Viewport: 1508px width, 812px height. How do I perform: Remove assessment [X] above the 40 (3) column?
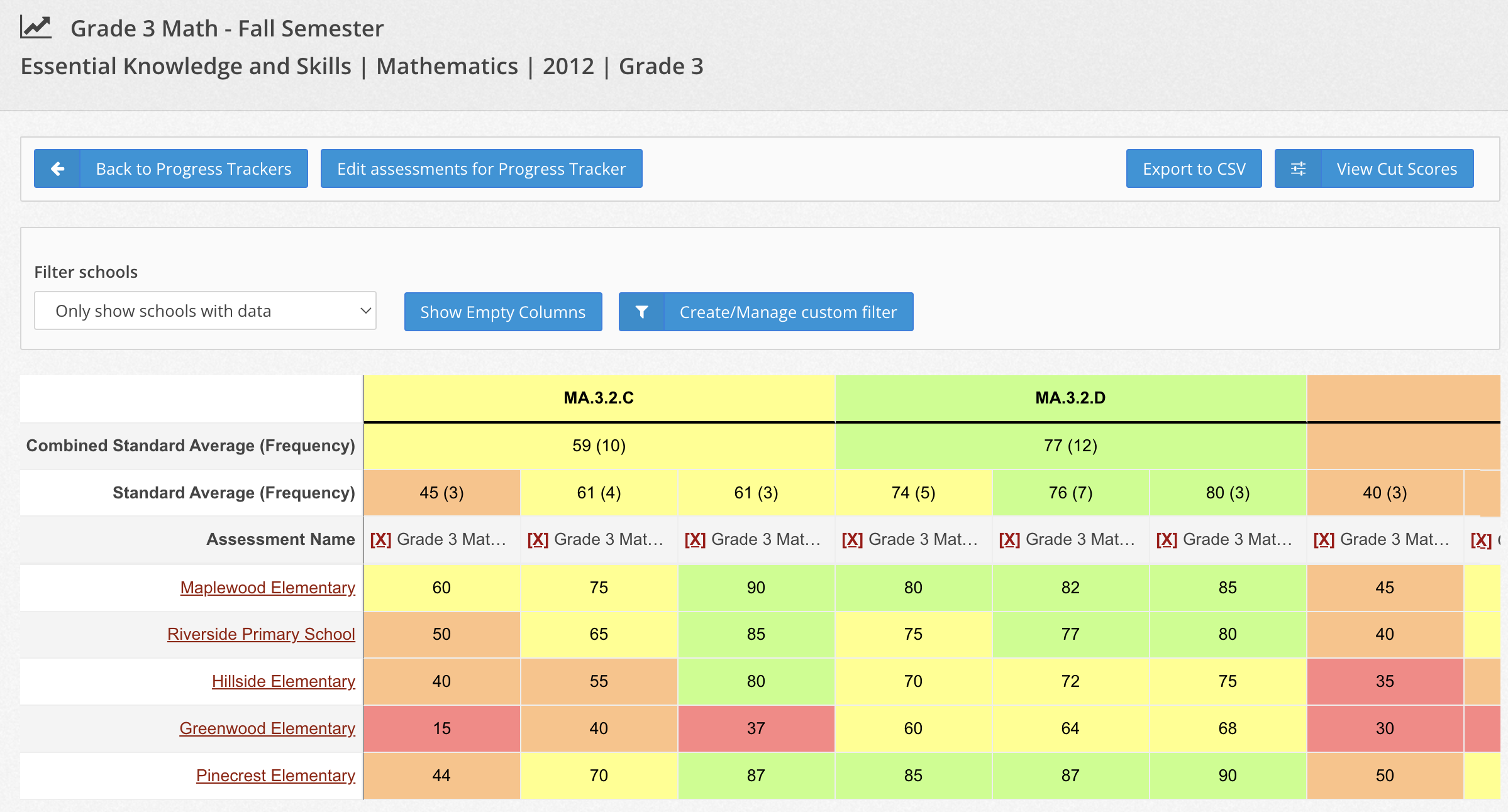pos(1324,539)
